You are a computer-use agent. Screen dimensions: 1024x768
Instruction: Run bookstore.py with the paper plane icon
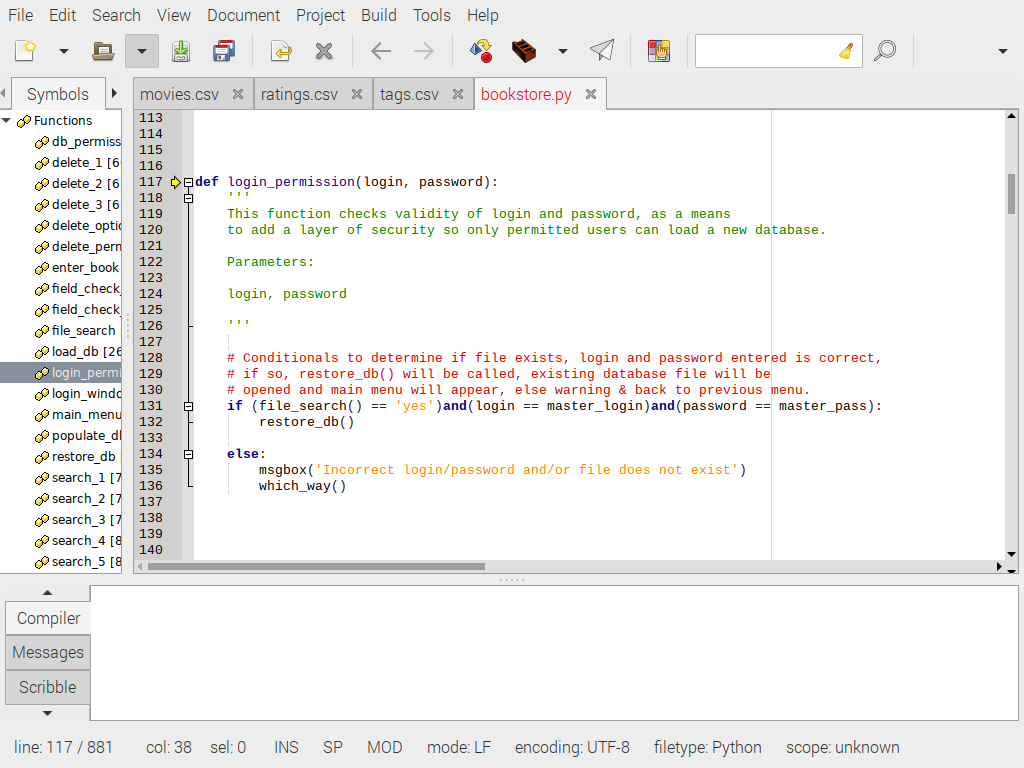pos(602,50)
